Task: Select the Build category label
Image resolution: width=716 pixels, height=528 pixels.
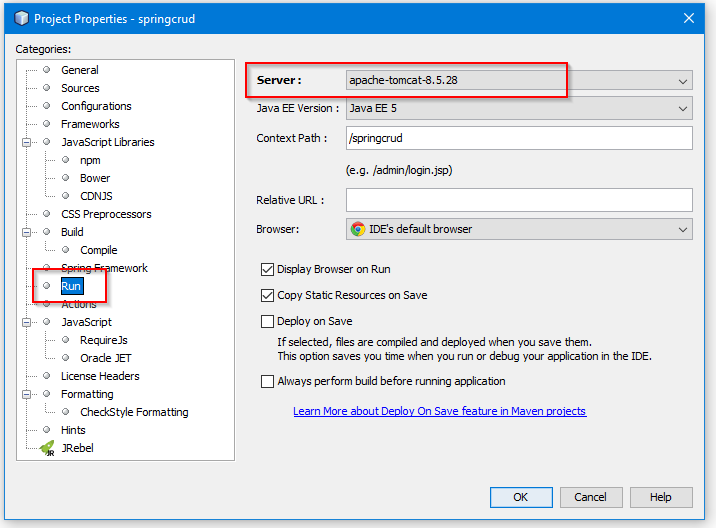Action: (72, 232)
